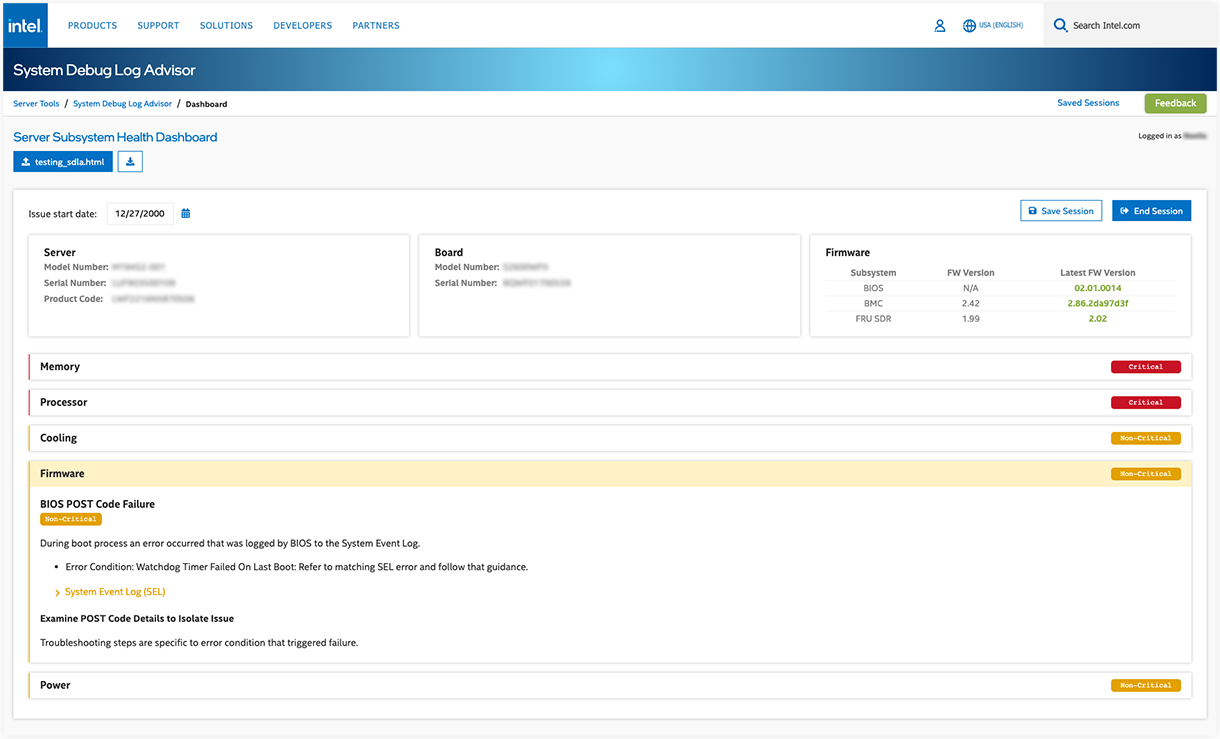Click the Save Session button

point(1061,211)
